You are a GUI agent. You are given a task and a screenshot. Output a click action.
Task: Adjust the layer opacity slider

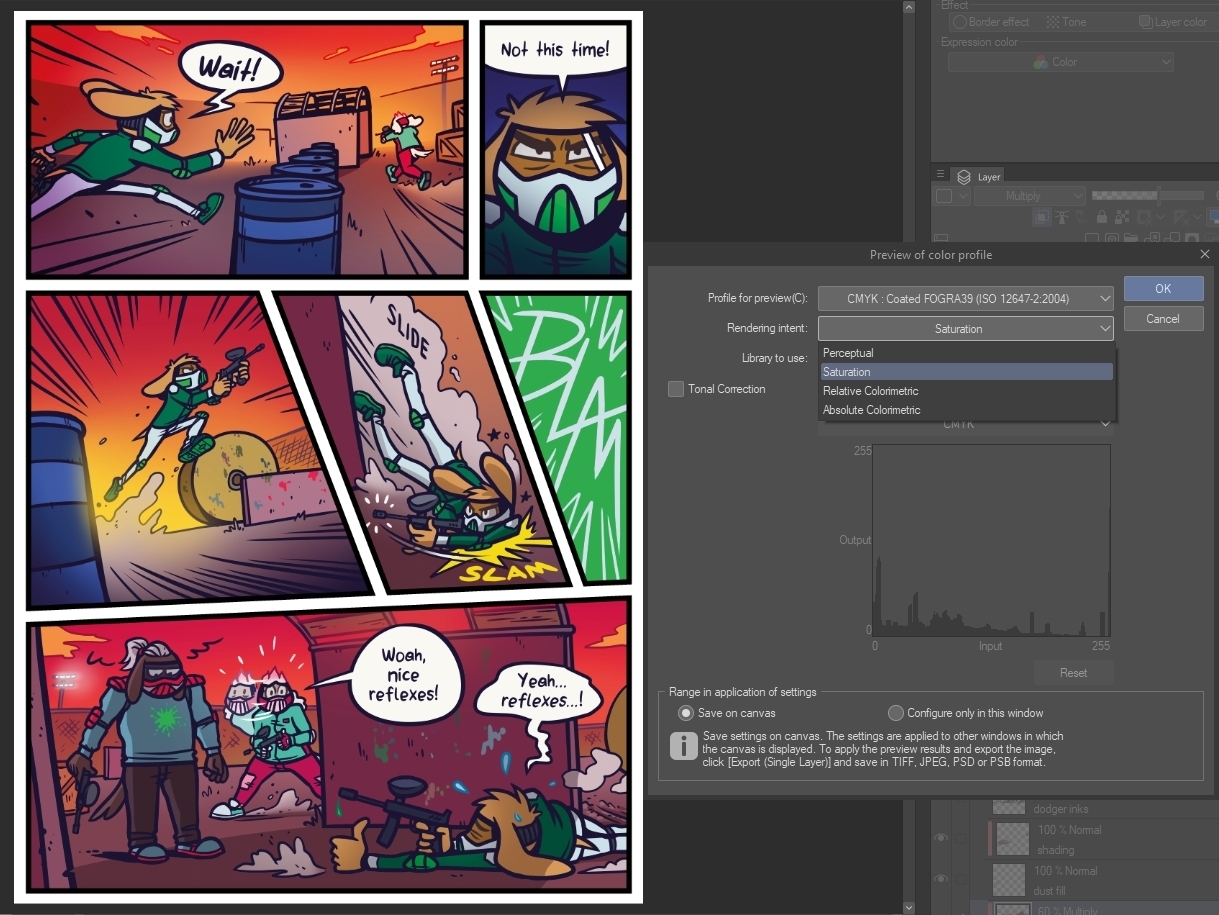pyautogui.click(x=1148, y=196)
